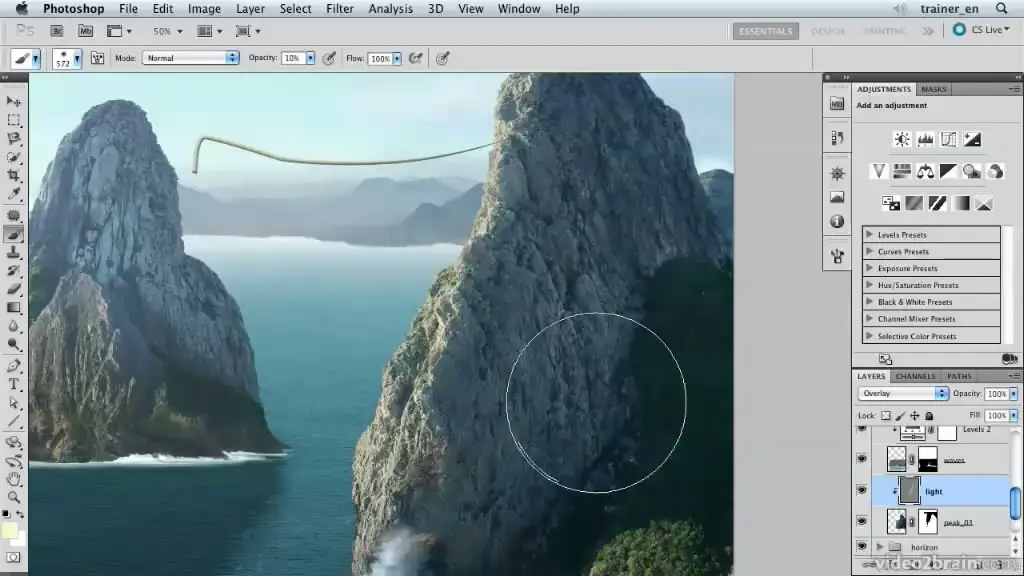Hide the peak_01 layer
The width and height of the screenshot is (1024, 576).
(x=862, y=521)
